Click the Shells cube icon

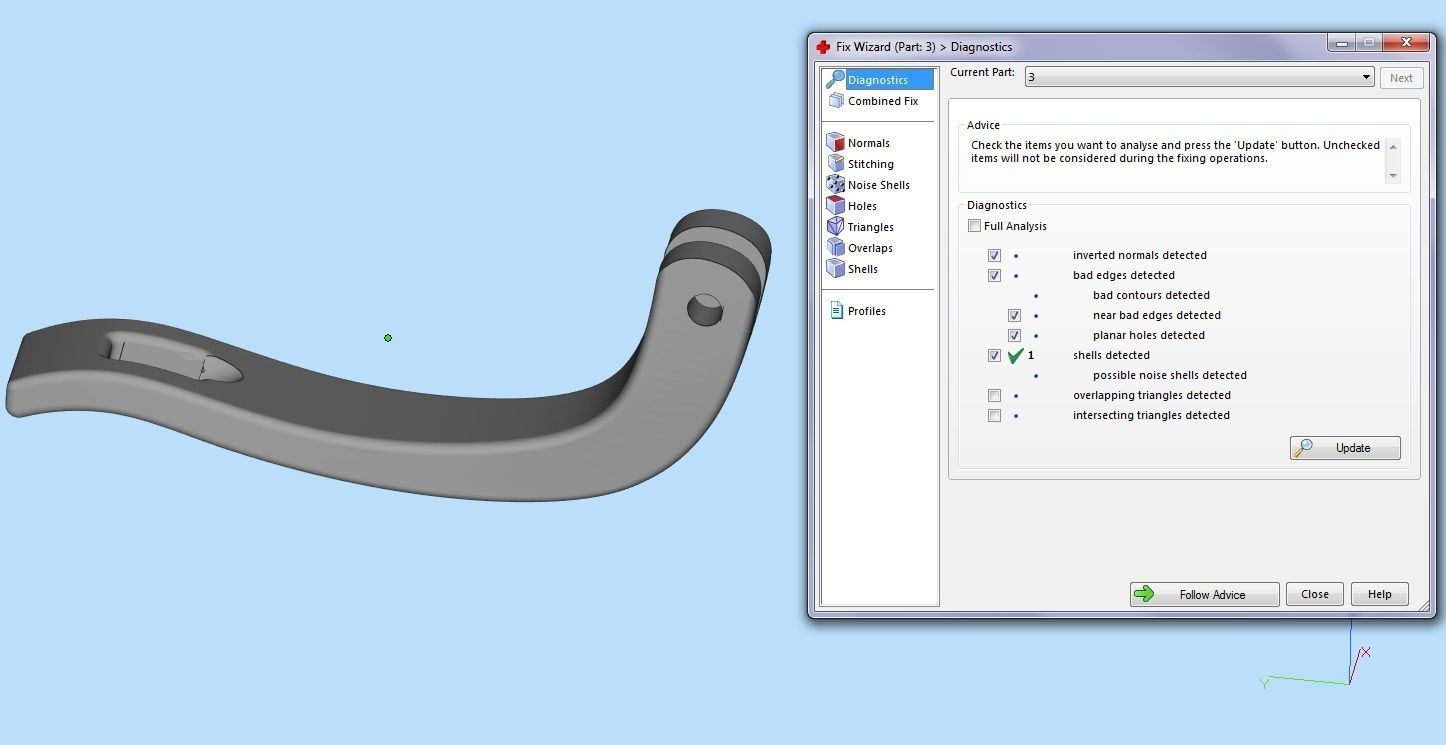tap(836, 269)
